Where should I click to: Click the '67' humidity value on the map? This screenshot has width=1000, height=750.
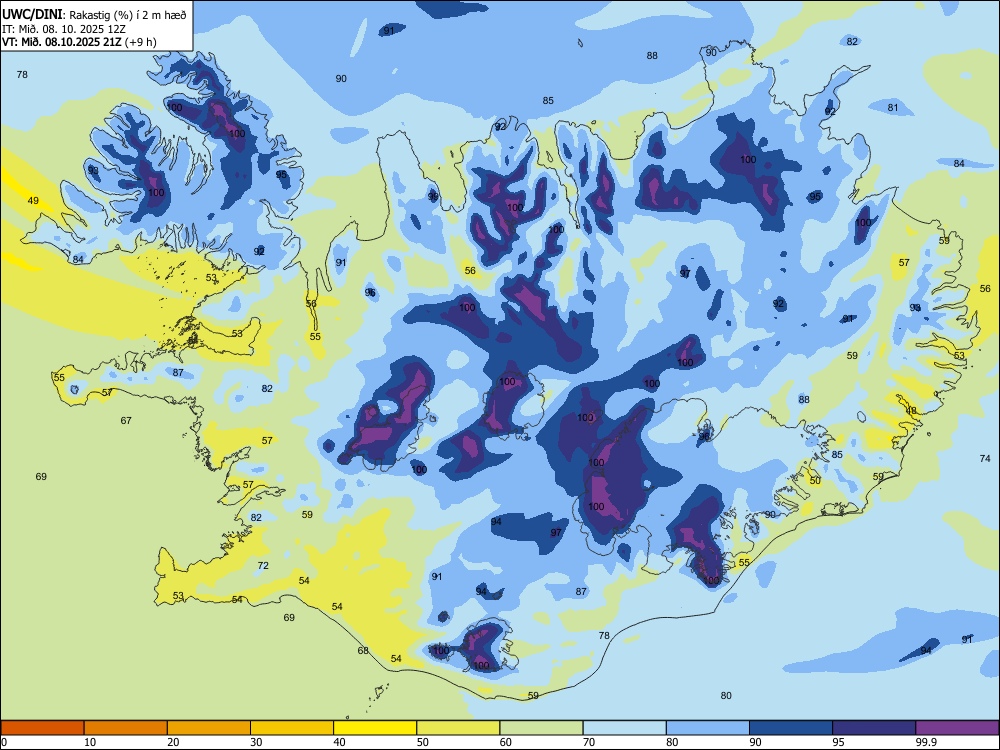click(x=126, y=420)
